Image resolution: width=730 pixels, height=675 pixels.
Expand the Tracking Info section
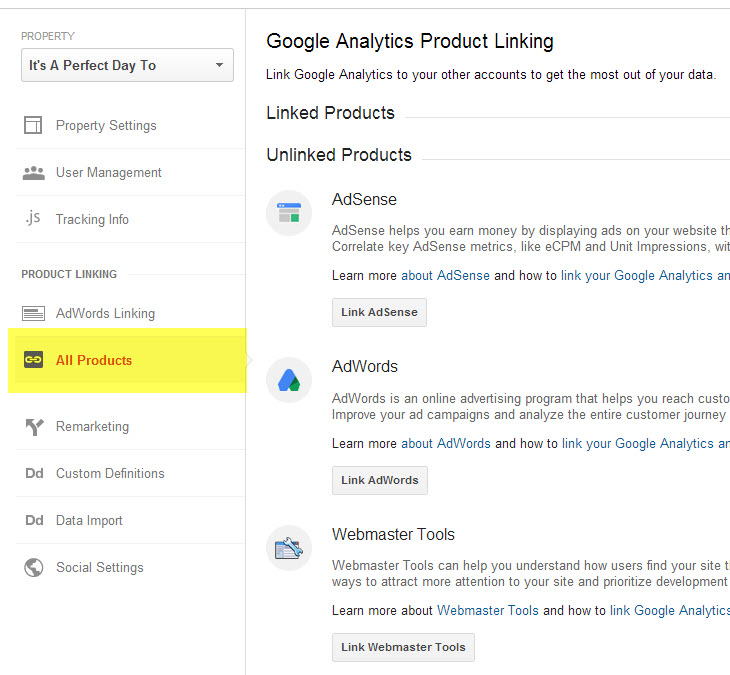coord(92,219)
